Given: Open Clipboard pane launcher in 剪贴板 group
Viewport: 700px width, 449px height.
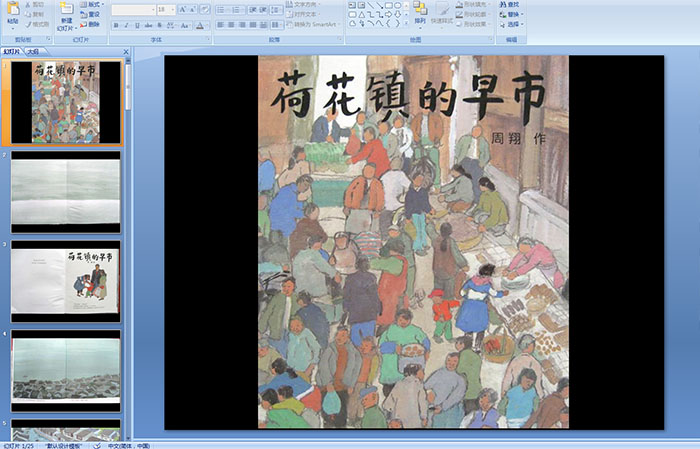Looking at the screenshot, I should [x=49, y=39].
